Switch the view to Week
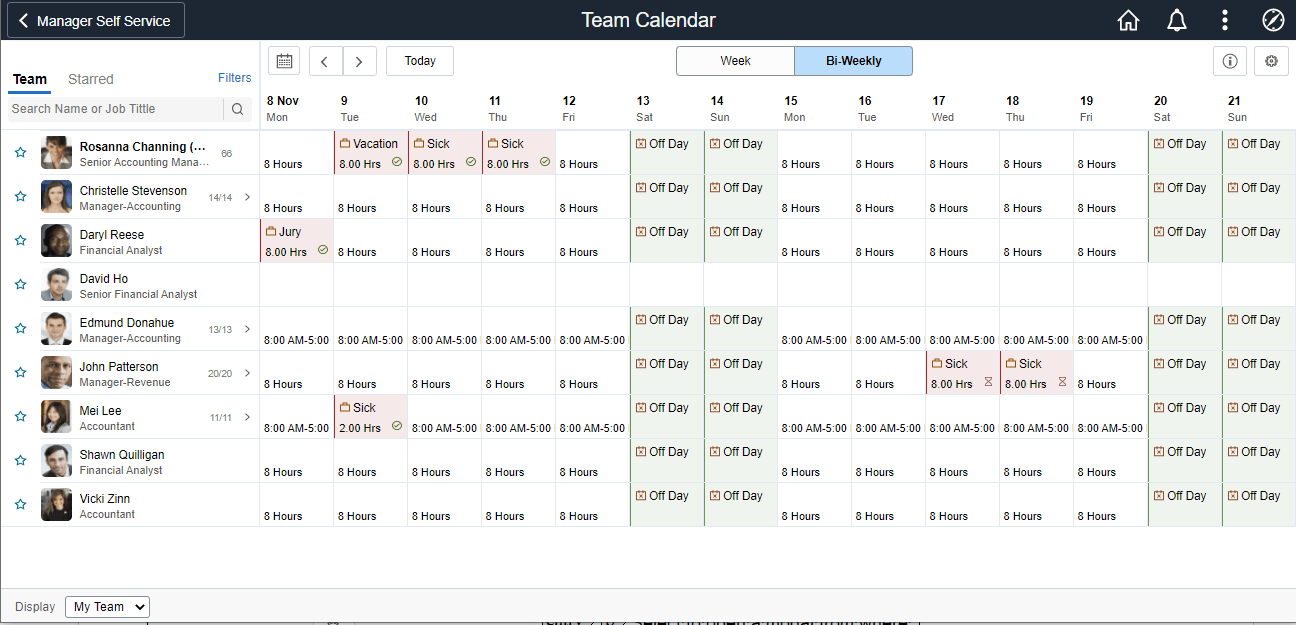 point(735,60)
